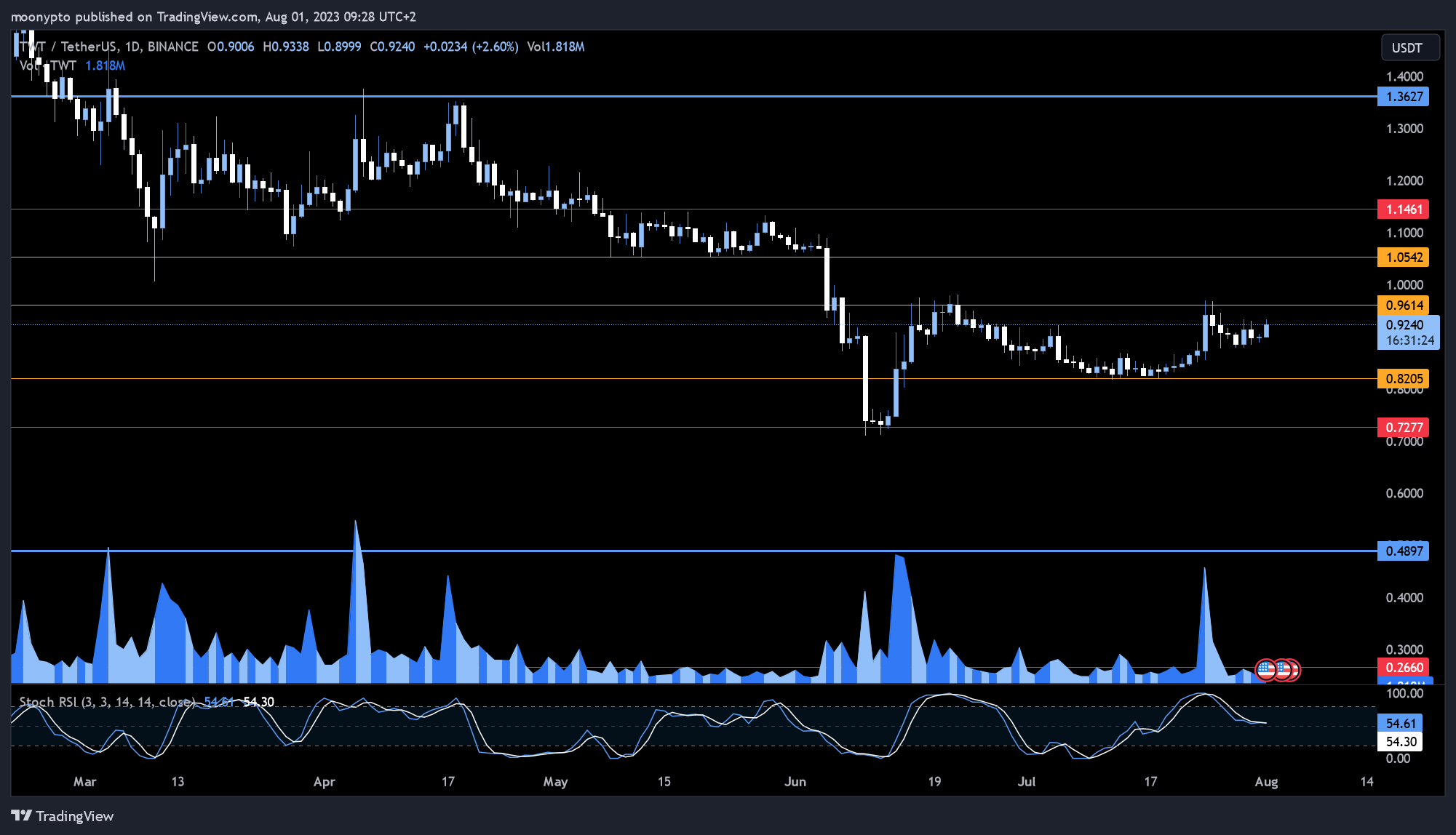
Task: Open the TradingView logo link
Action: coord(63,816)
